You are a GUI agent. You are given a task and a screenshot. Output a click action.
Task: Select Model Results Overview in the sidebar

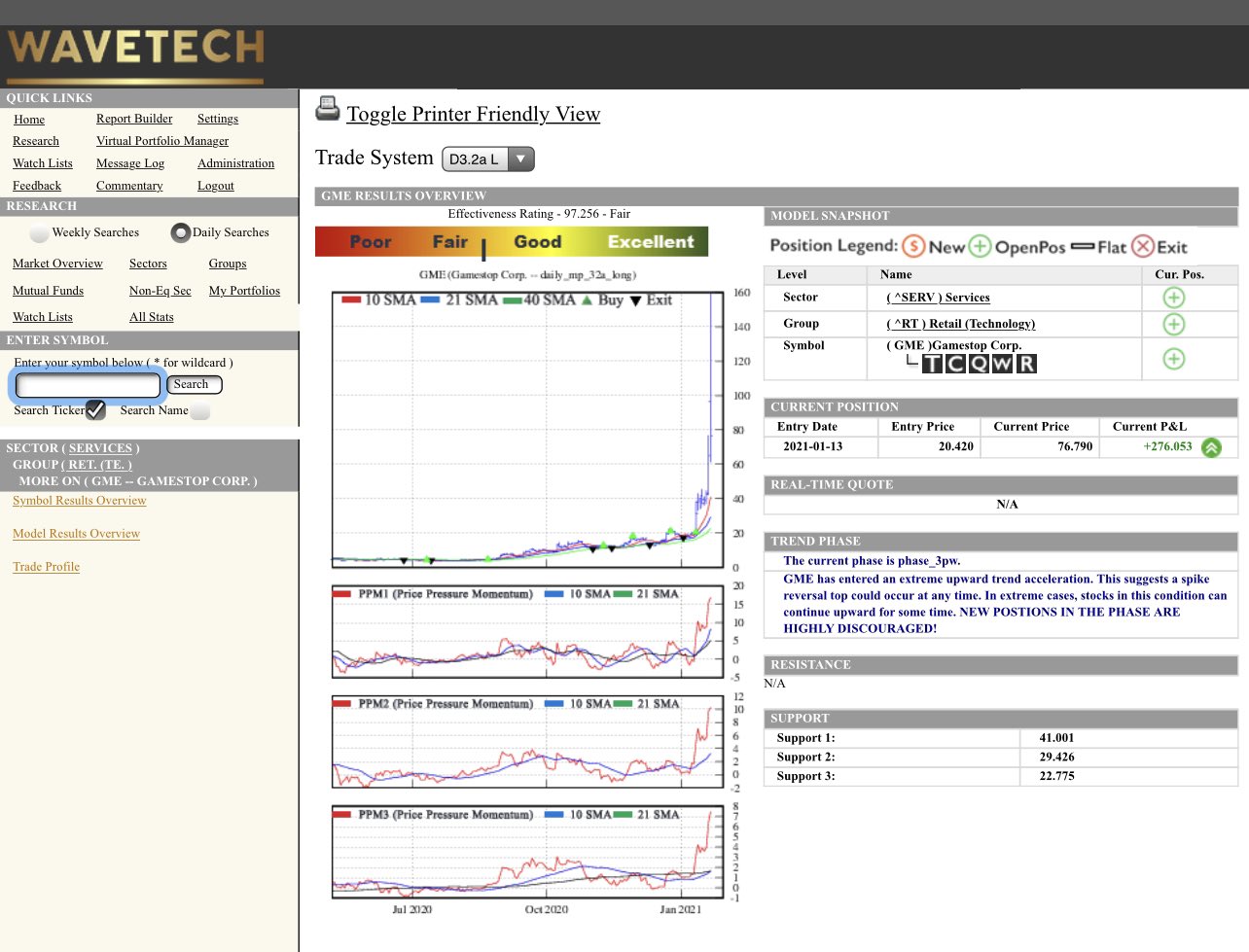[x=76, y=533]
